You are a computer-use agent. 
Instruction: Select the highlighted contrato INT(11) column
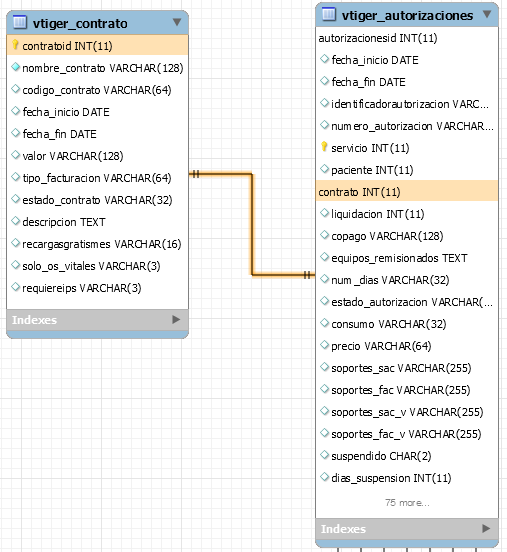[x=407, y=192]
